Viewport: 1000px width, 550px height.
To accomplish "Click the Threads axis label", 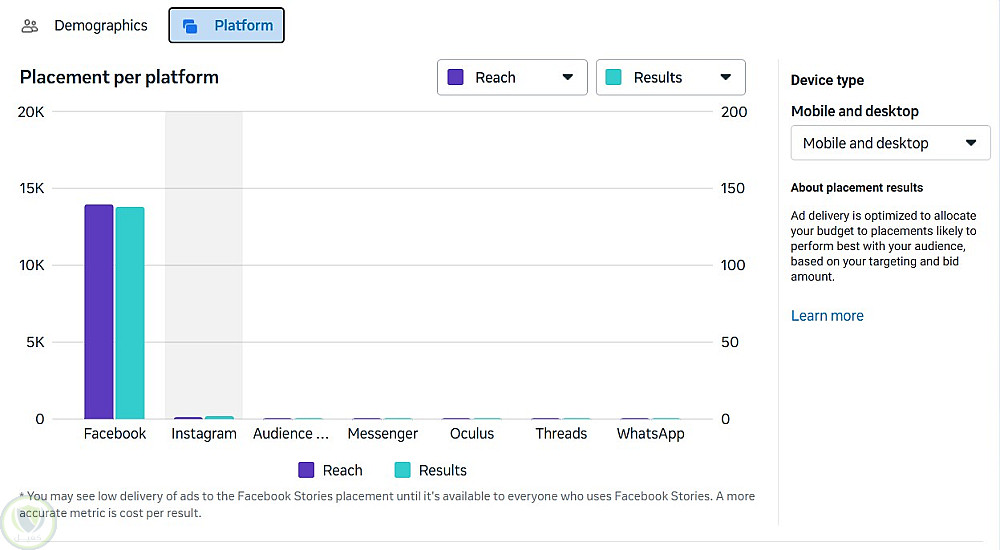I will [x=561, y=434].
